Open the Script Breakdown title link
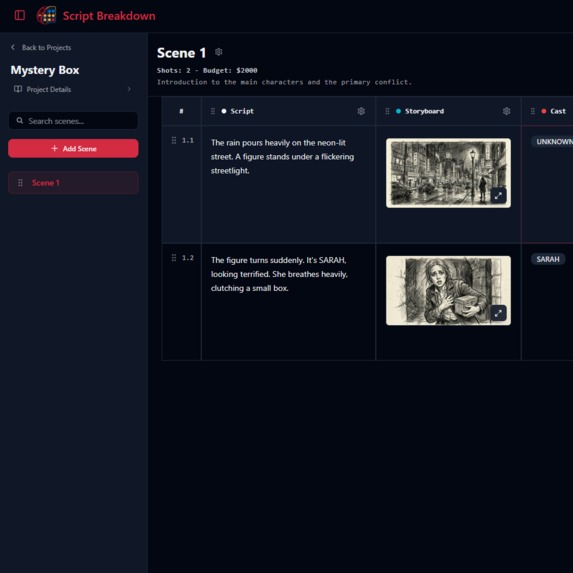The height and width of the screenshot is (573, 573). pos(109,16)
